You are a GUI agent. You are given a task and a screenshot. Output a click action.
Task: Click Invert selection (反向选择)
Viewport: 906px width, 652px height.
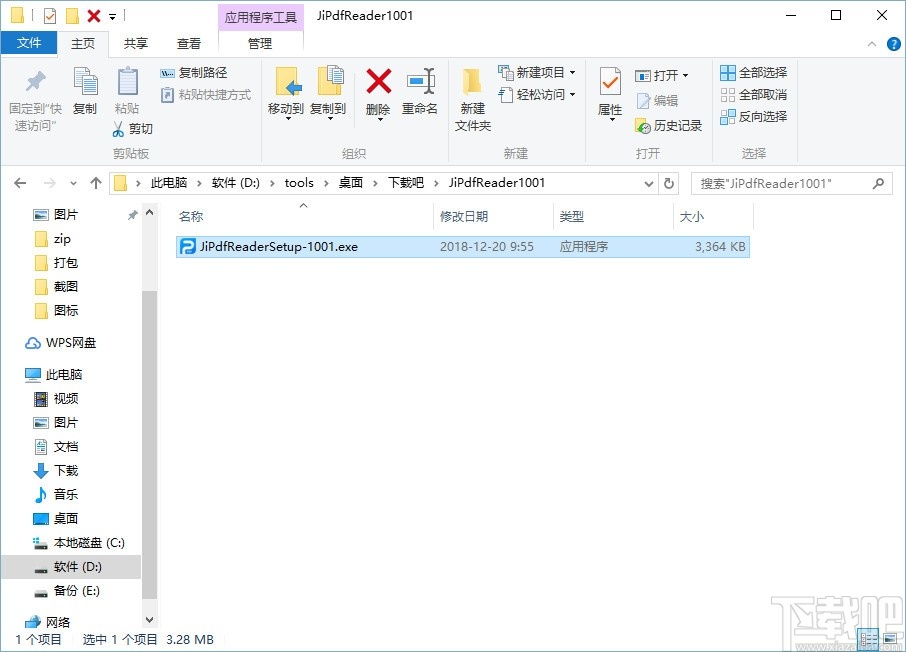click(x=753, y=117)
